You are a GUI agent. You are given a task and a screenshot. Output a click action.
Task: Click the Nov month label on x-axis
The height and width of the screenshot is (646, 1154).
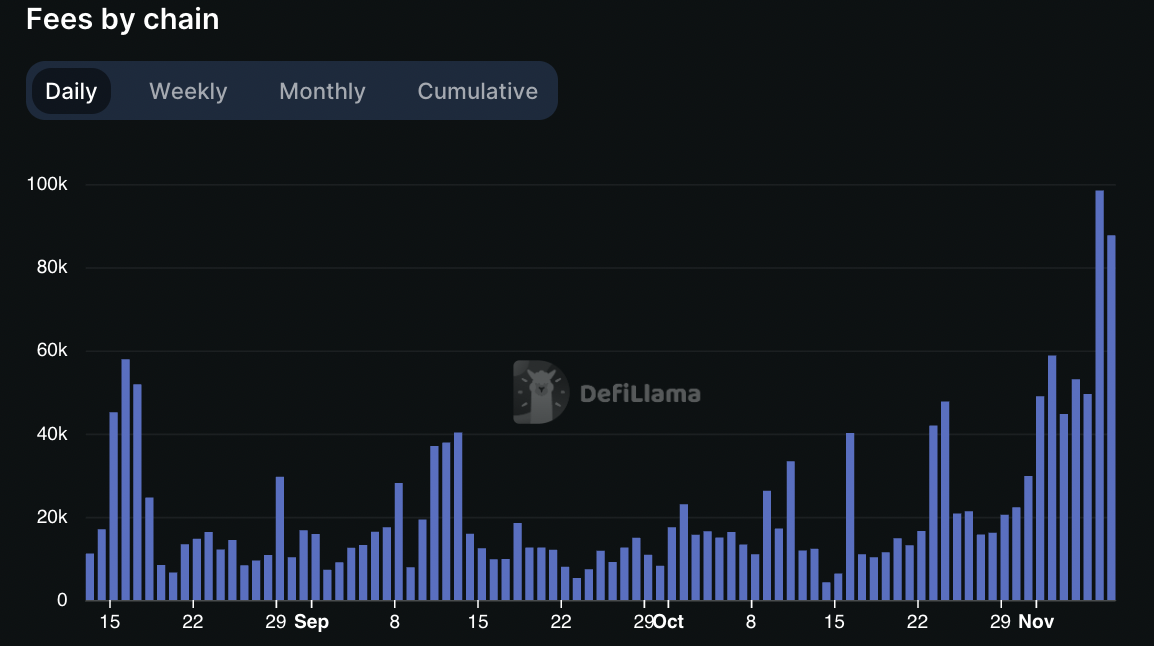[x=1036, y=622]
